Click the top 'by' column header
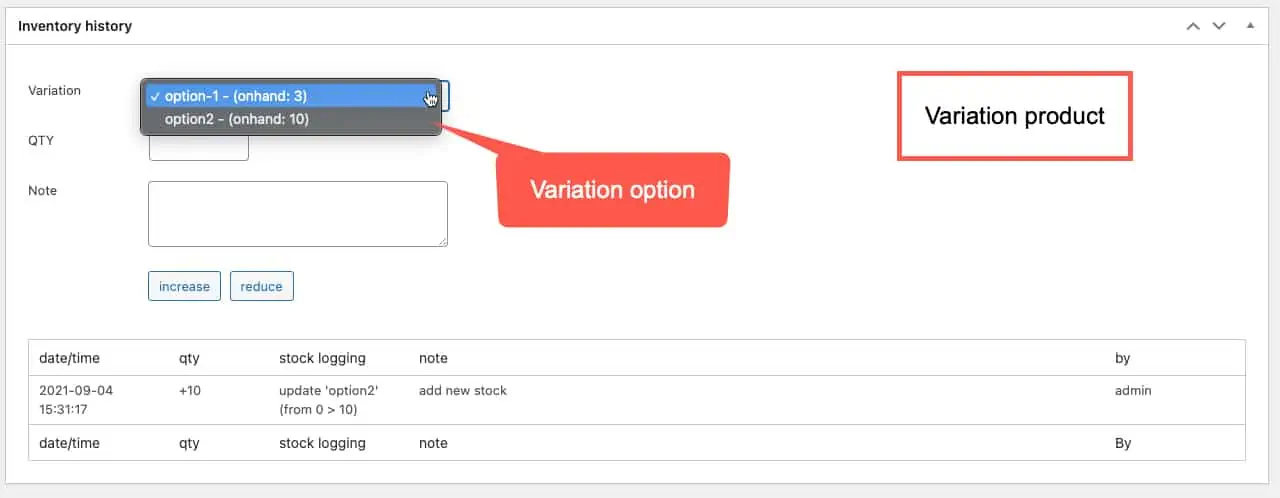 [1122, 358]
